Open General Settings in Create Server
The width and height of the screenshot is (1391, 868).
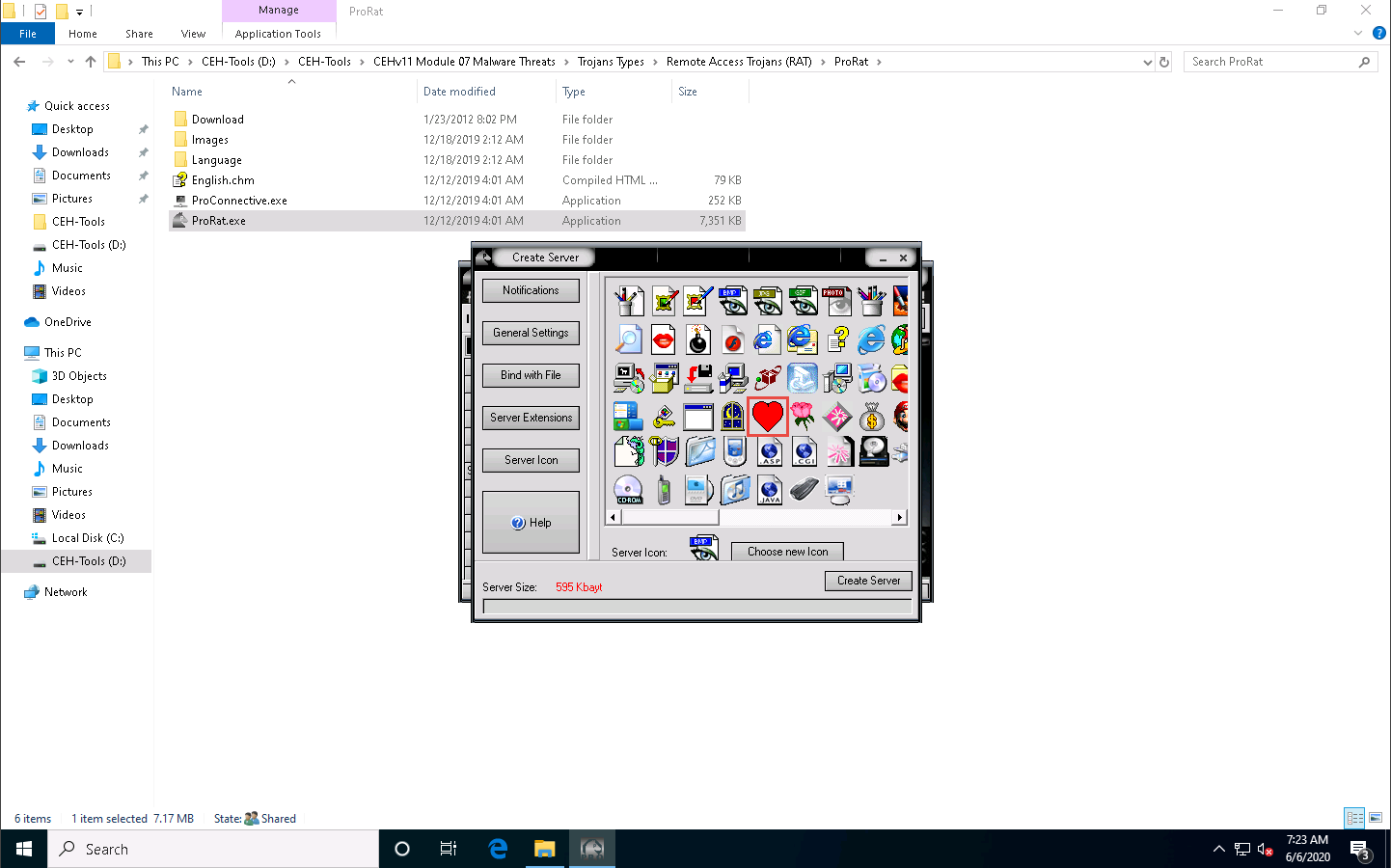tap(531, 333)
